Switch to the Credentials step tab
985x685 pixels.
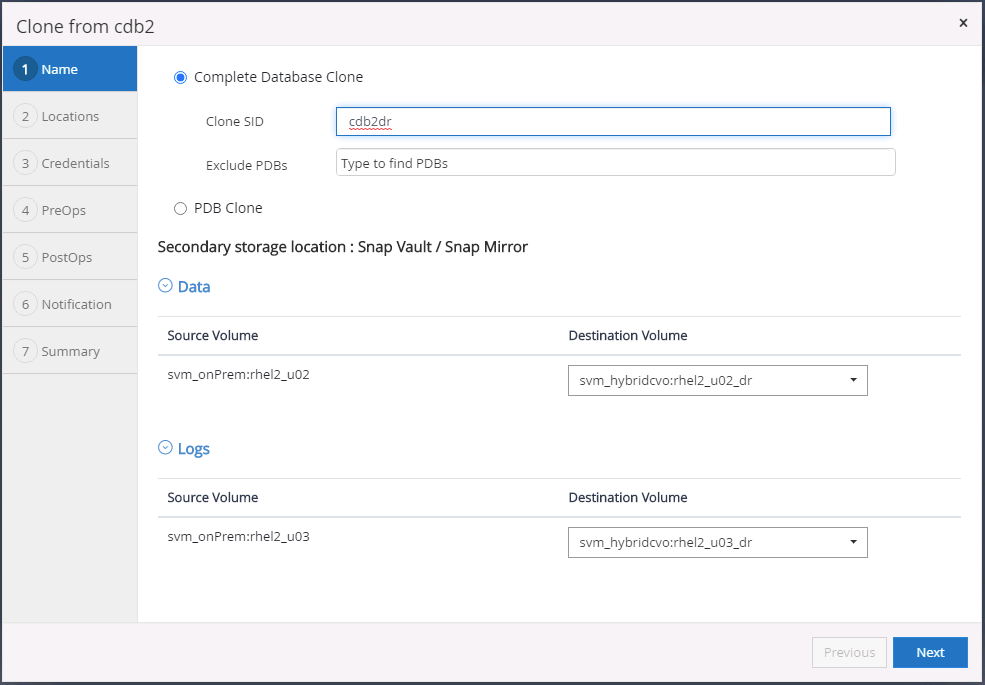tap(75, 164)
